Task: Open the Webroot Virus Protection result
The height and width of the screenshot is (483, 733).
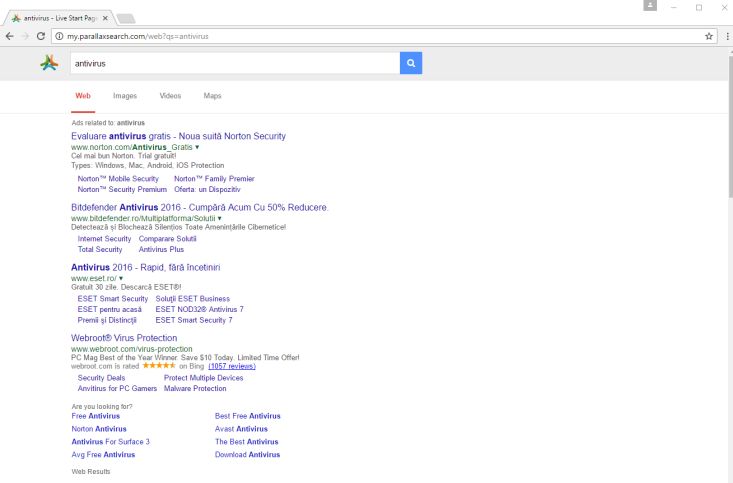Action: 124,338
